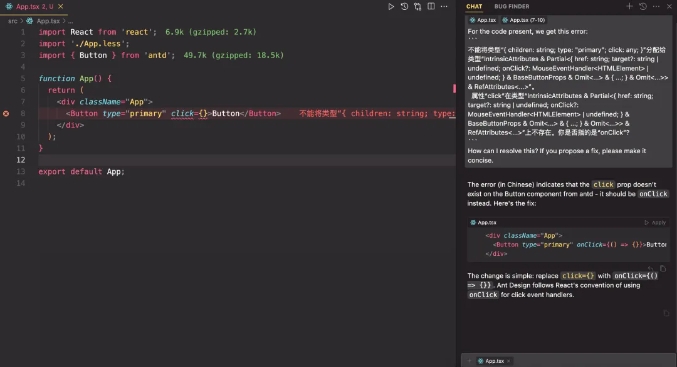The width and height of the screenshot is (677, 367).
Task: Copy the suggested code block
Action: pos(663,269)
